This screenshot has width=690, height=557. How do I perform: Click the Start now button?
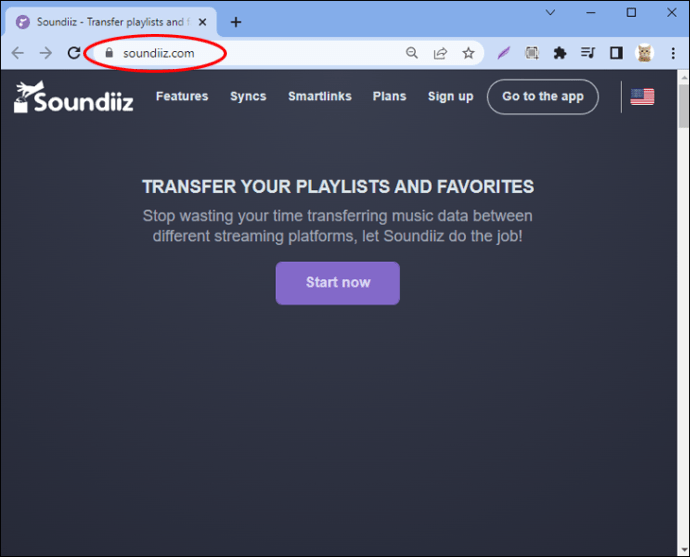point(338,283)
